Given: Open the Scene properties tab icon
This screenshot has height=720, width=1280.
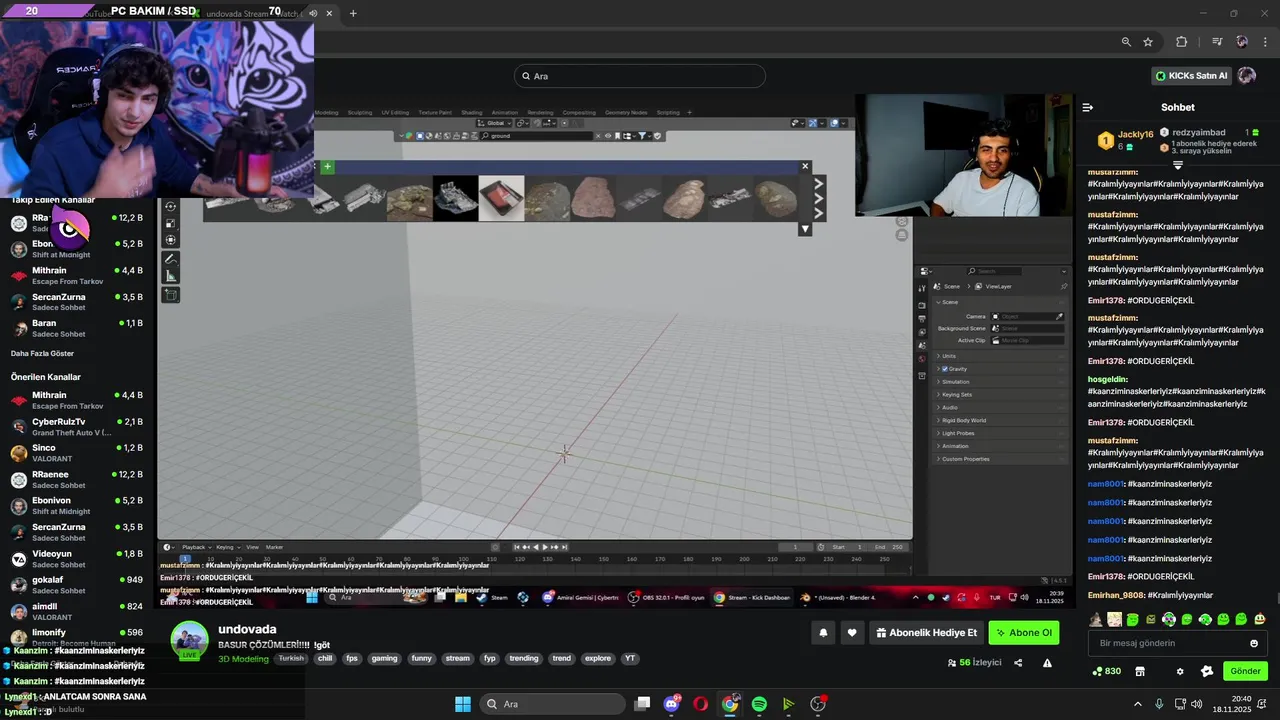Looking at the screenshot, I should tap(922, 345).
